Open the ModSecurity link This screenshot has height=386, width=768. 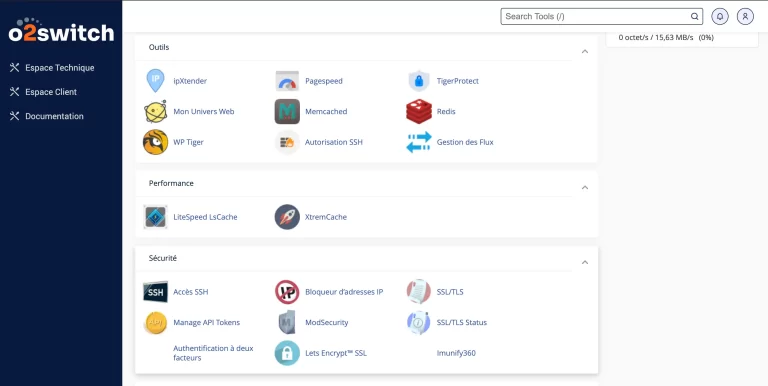[x=327, y=323]
